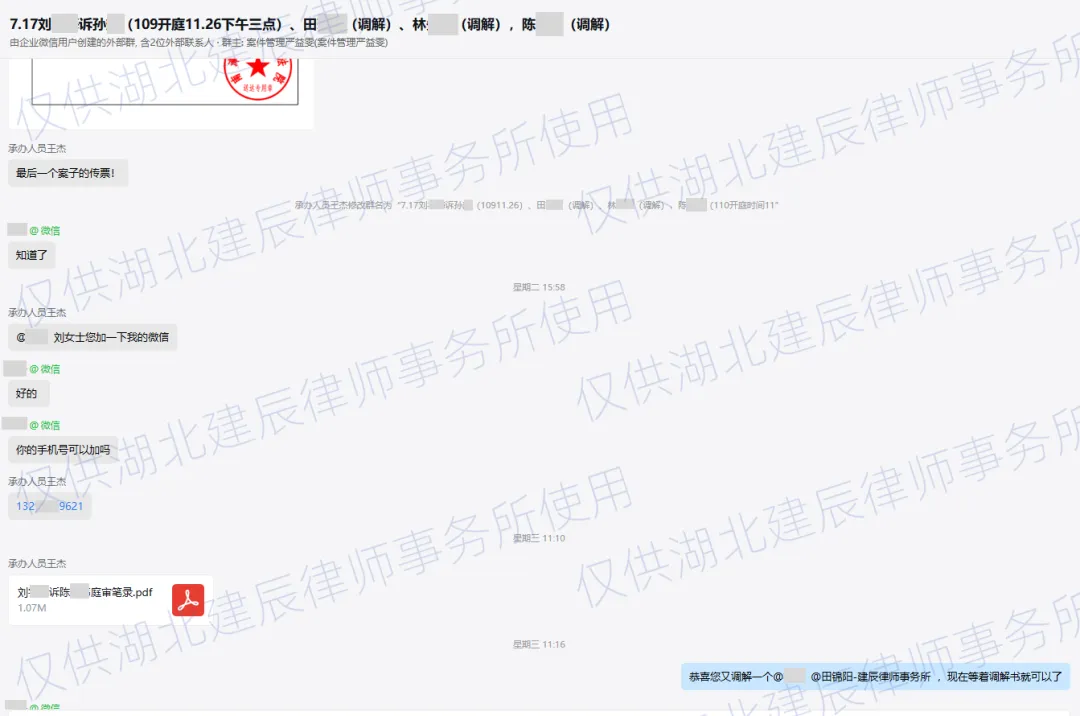Click the timestamp 星期三 11:10
The width and height of the screenshot is (1080, 716).
coord(539,538)
